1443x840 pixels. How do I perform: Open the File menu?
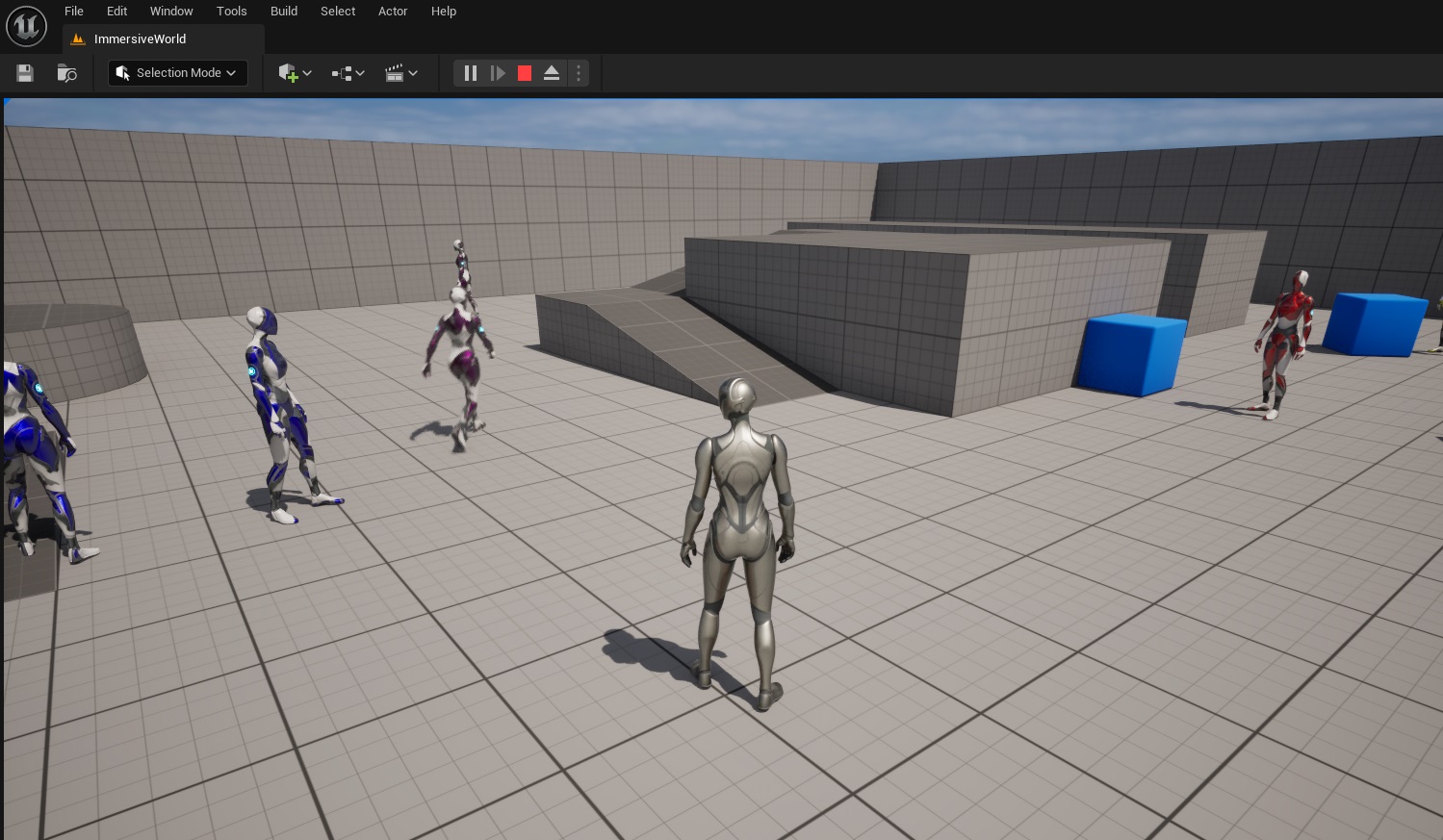click(x=73, y=11)
